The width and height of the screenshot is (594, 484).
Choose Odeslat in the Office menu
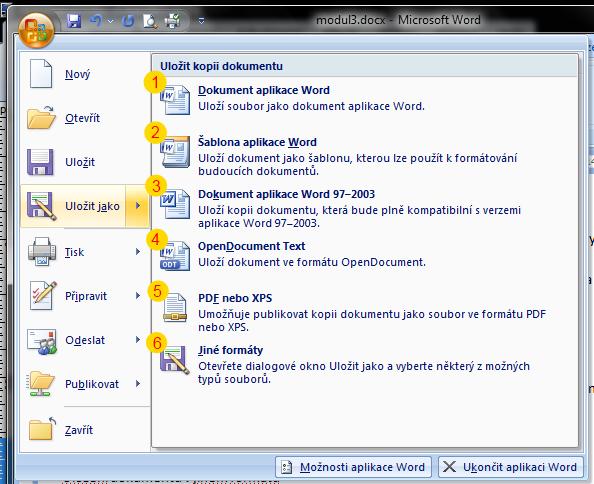pyautogui.click(x=85, y=340)
